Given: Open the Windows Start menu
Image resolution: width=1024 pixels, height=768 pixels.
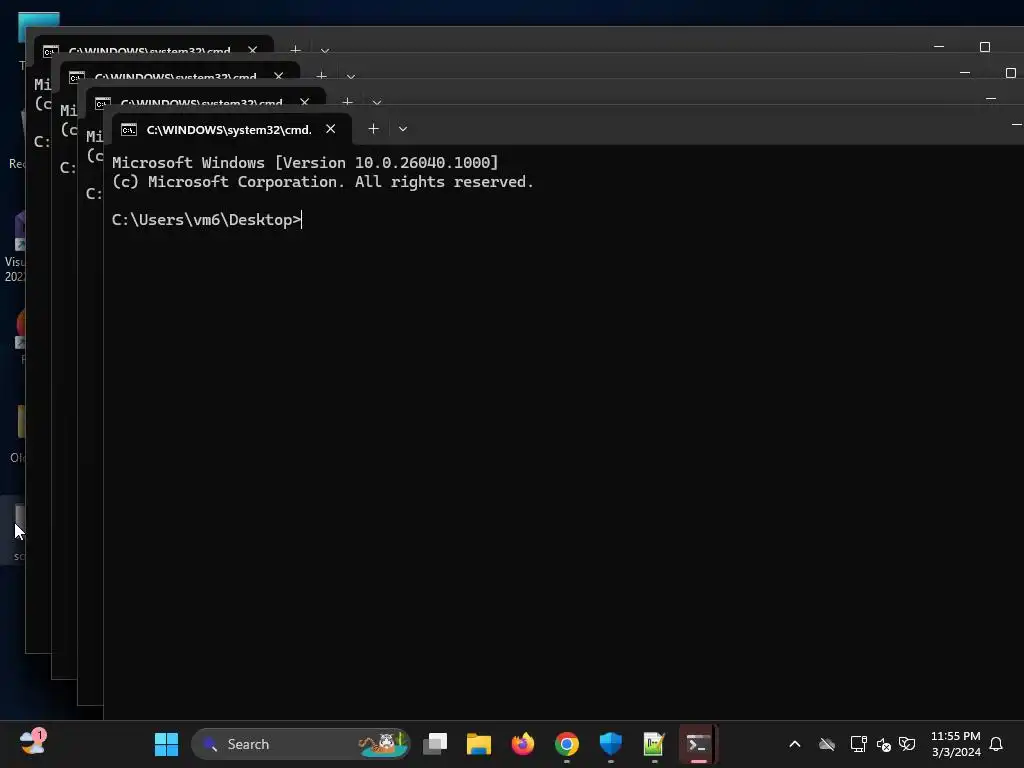Looking at the screenshot, I should (166, 744).
